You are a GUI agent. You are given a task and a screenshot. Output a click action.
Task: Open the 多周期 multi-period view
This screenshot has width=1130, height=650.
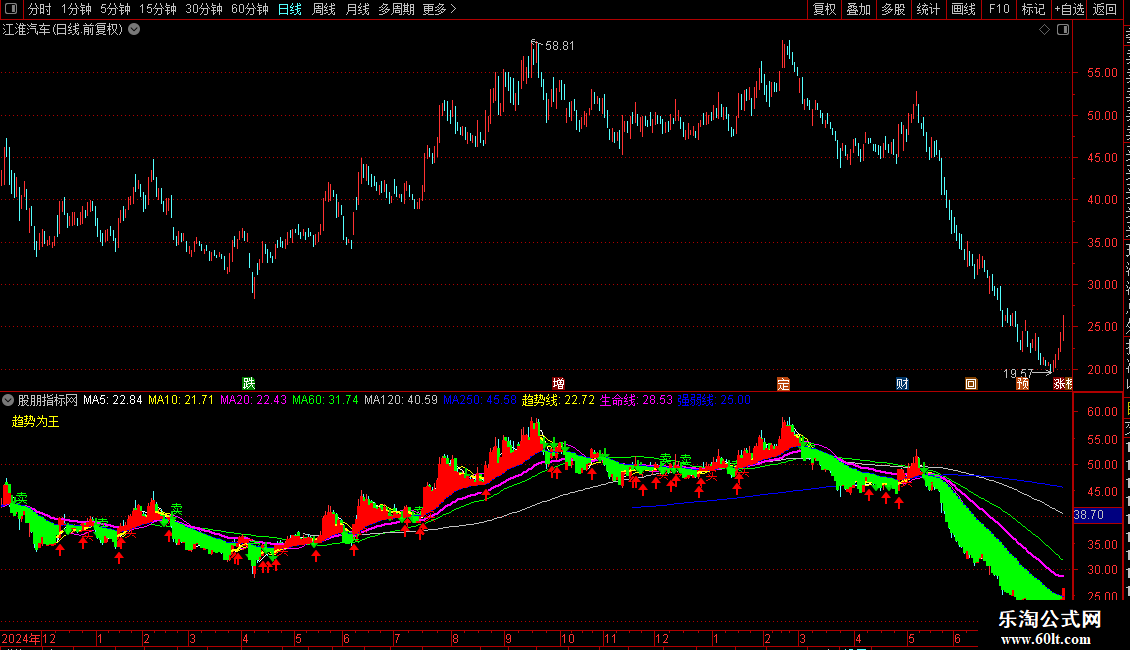pos(396,9)
